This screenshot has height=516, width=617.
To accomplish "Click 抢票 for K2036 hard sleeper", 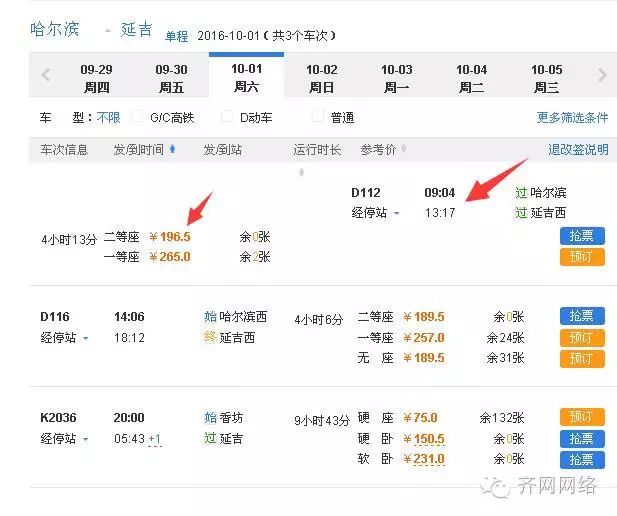I will pos(582,438).
